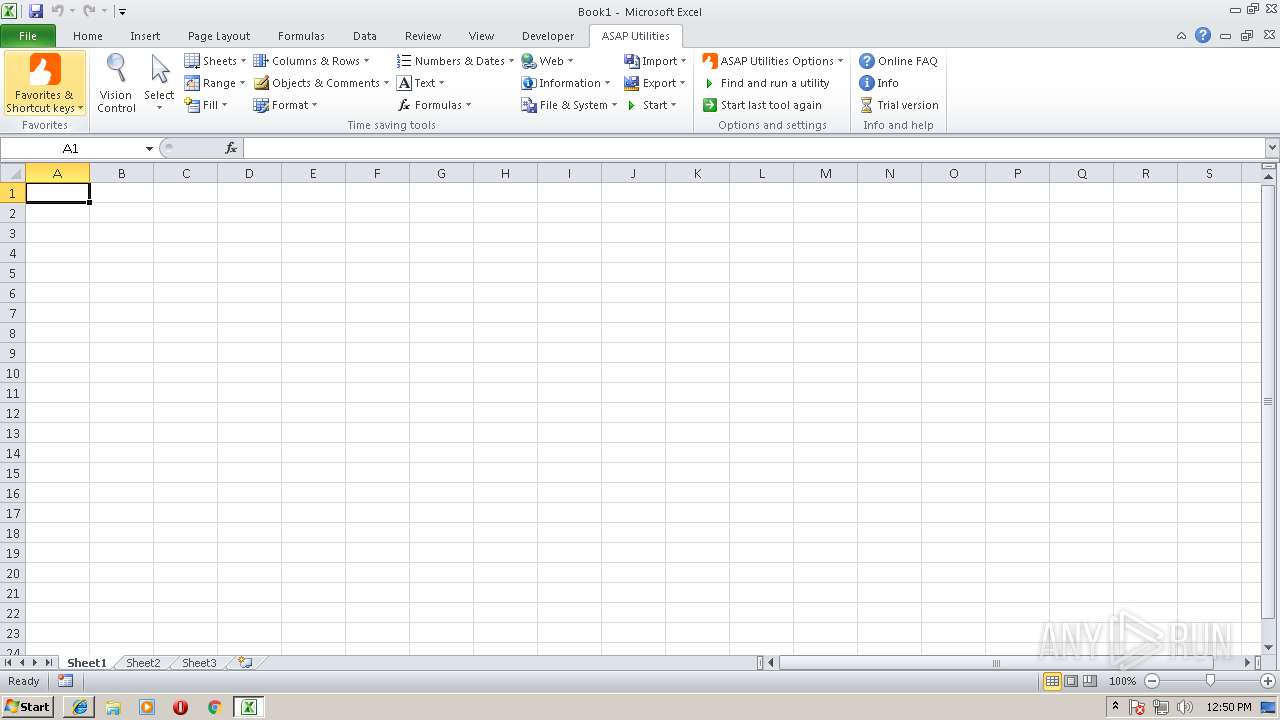
Task: Switch to the Data tab
Action: [365, 36]
